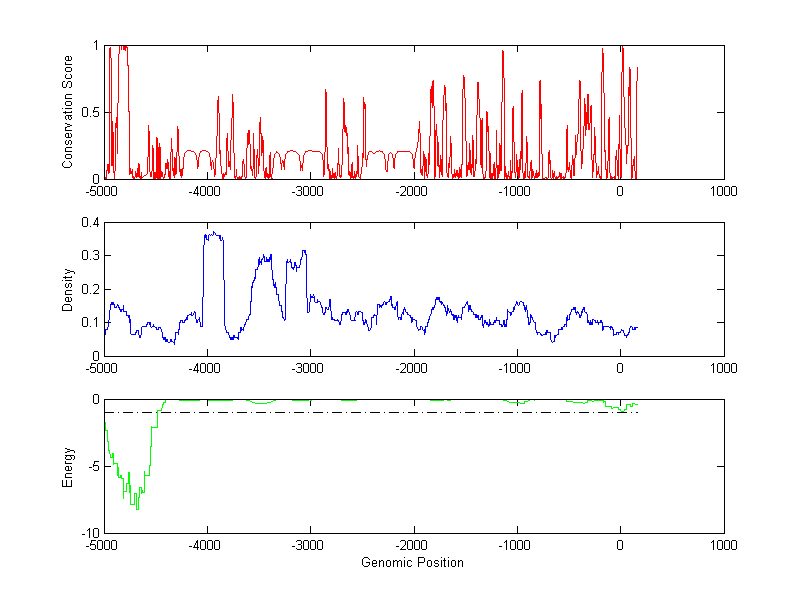
Task: Click empty area right of red curve
Action: (680, 110)
